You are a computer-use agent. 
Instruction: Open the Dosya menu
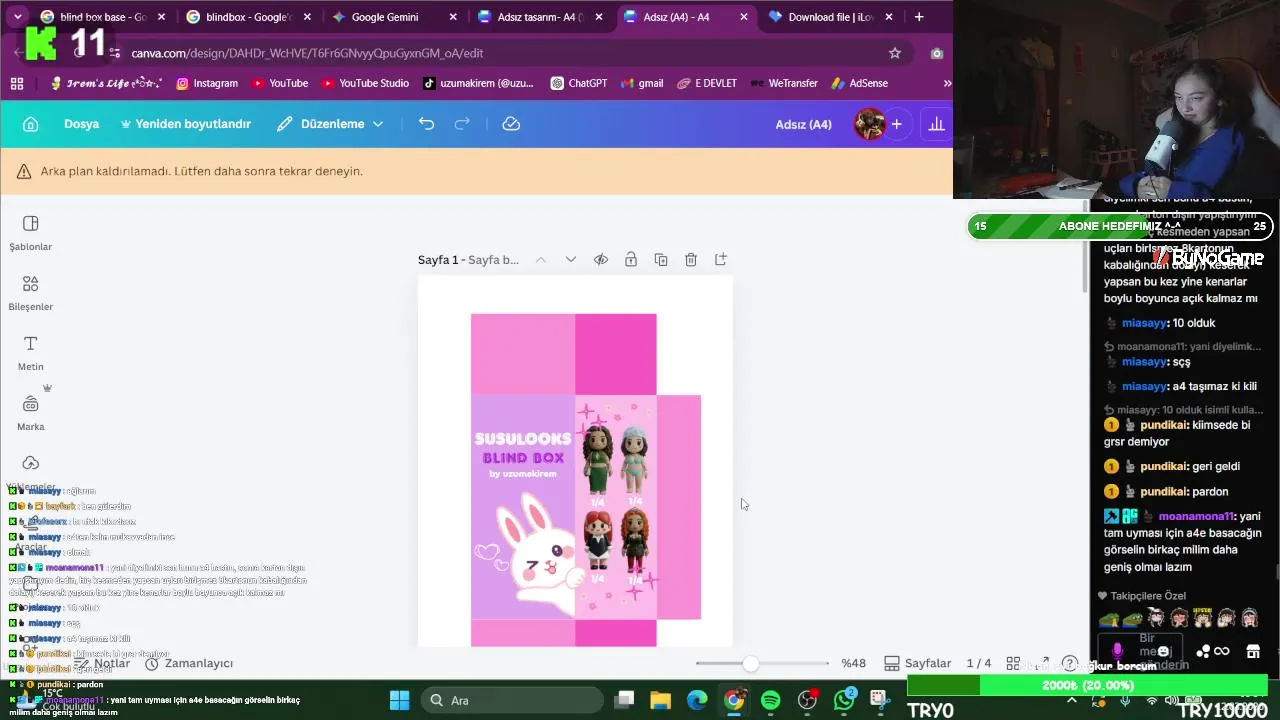81,124
